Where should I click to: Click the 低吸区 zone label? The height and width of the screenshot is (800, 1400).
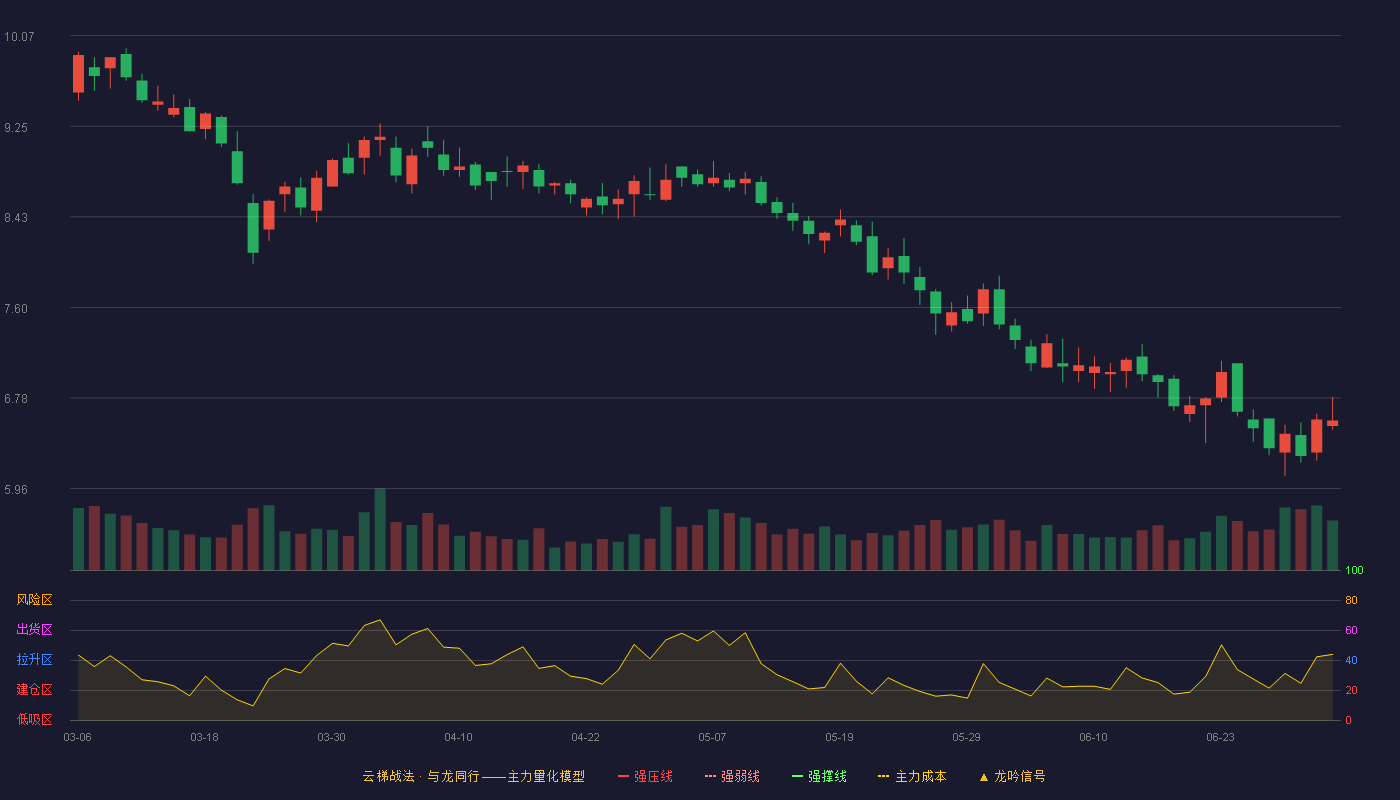[x=34, y=719]
